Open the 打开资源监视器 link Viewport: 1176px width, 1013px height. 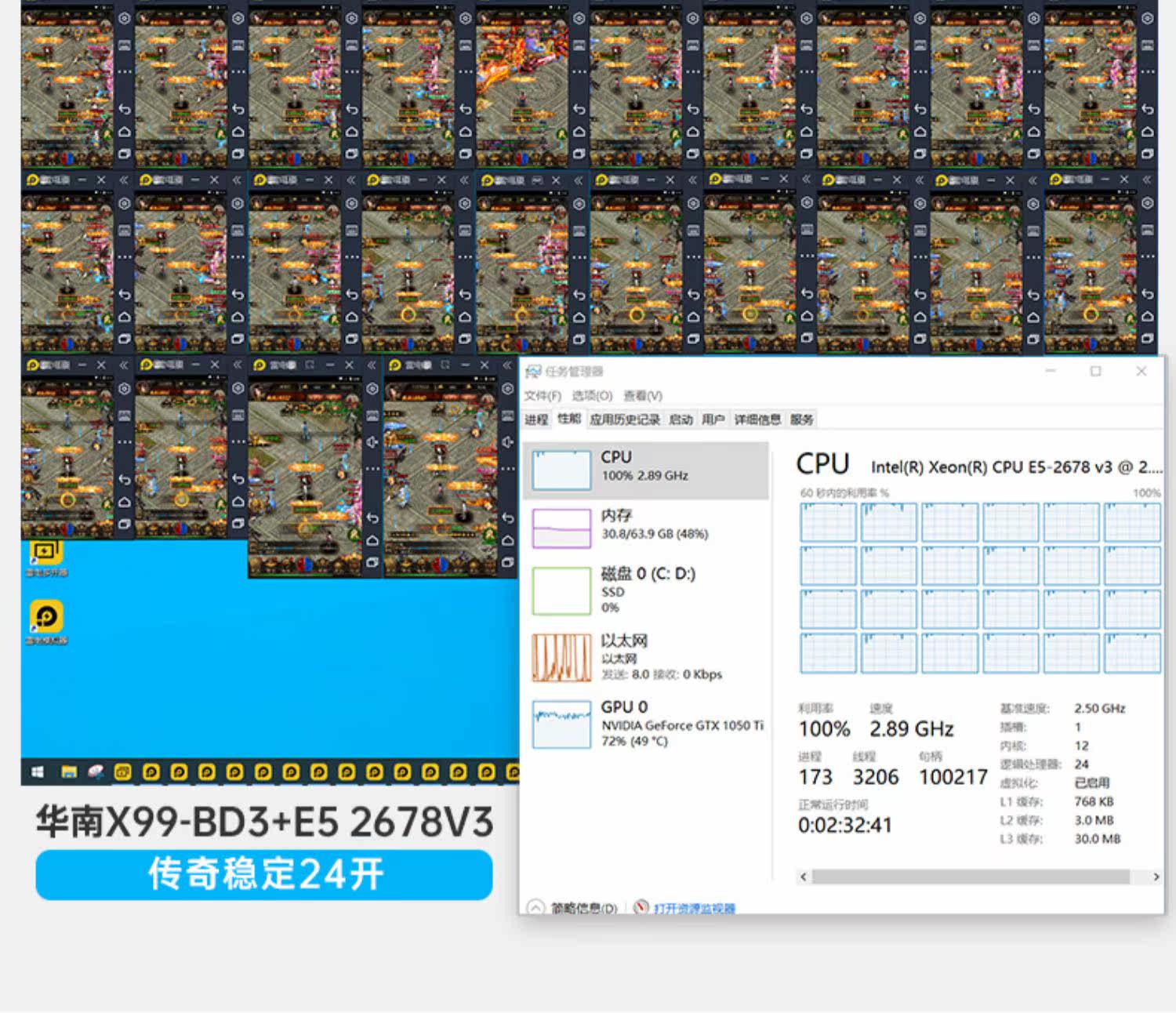tap(695, 908)
